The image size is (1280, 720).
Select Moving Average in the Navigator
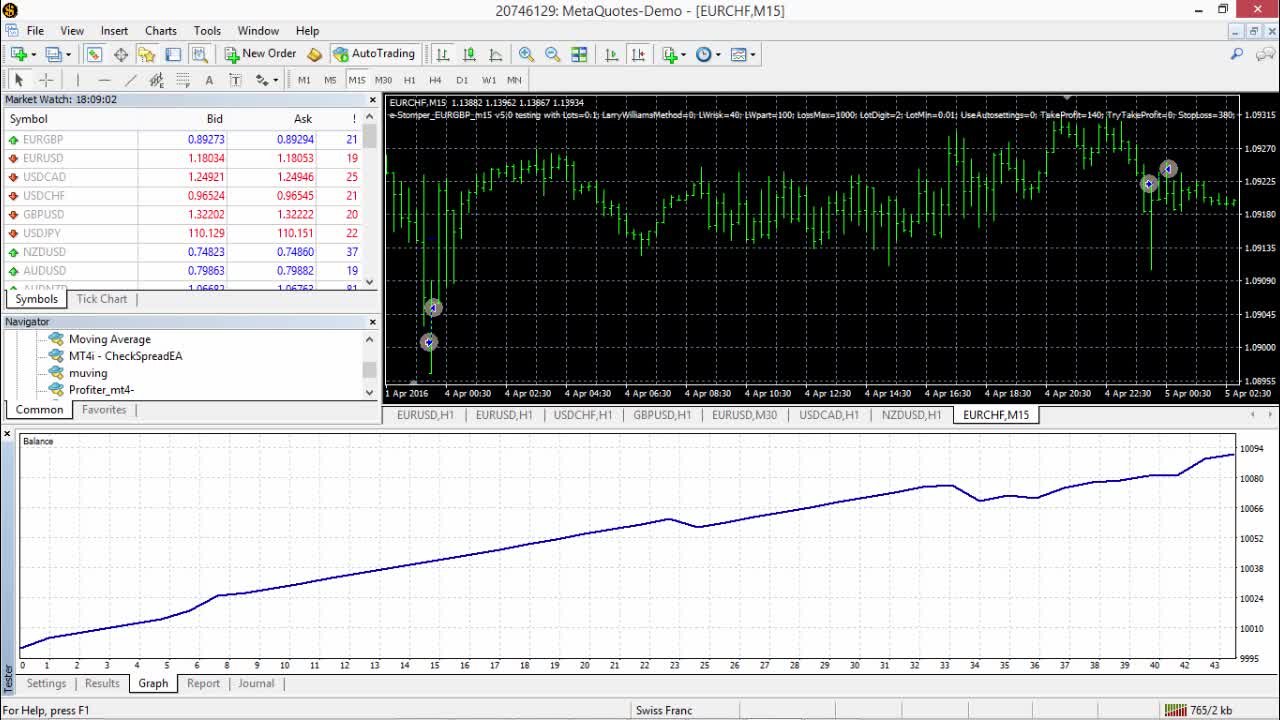[110, 339]
